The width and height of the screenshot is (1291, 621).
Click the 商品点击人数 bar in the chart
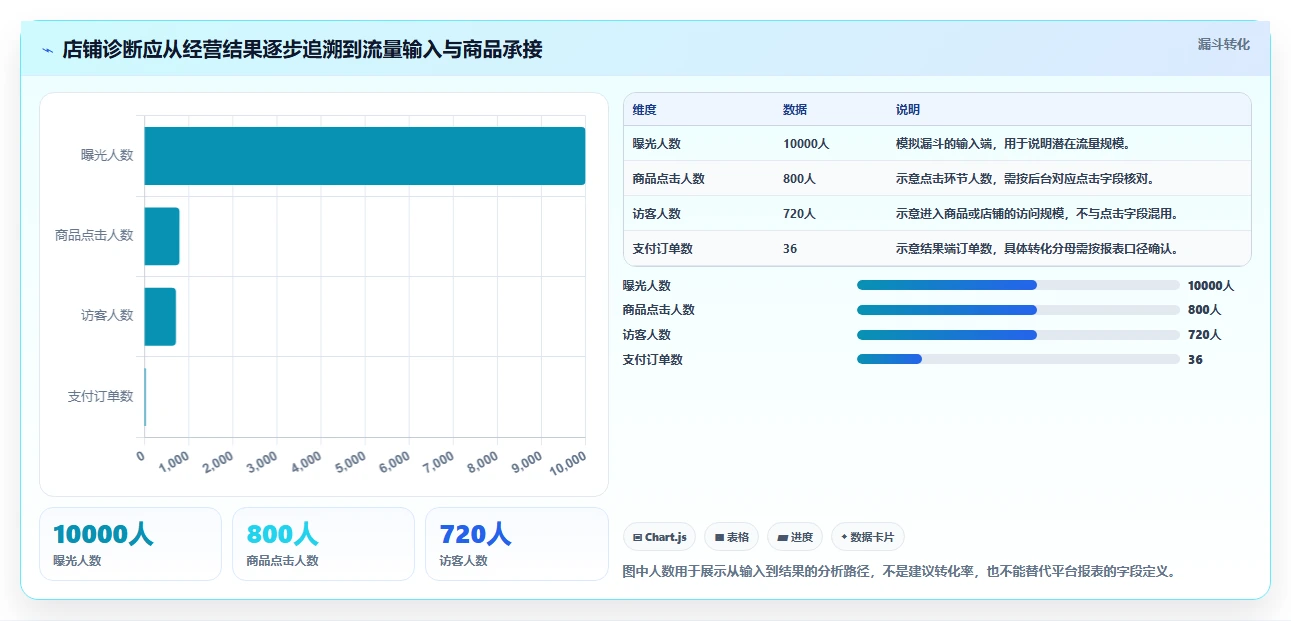point(162,236)
